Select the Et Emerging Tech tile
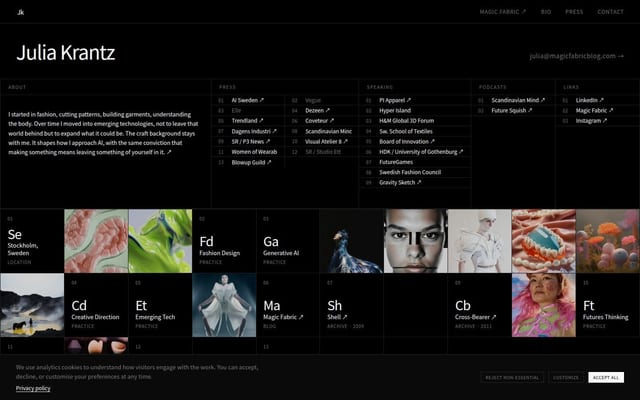Image resolution: width=640 pixels, height=400 pixels. 160,305
